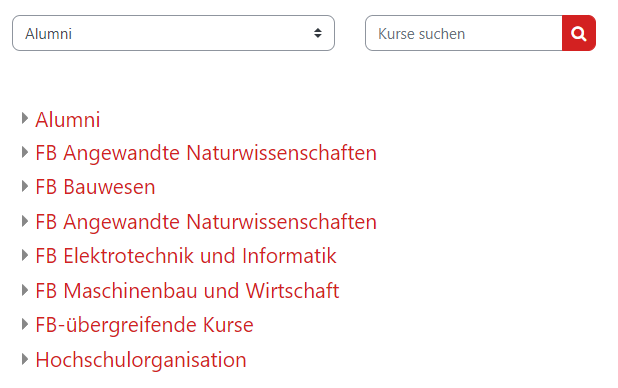Click the red magnifier search button
Image resolution: width=618 pixels, height=388 pixels.
579,33
